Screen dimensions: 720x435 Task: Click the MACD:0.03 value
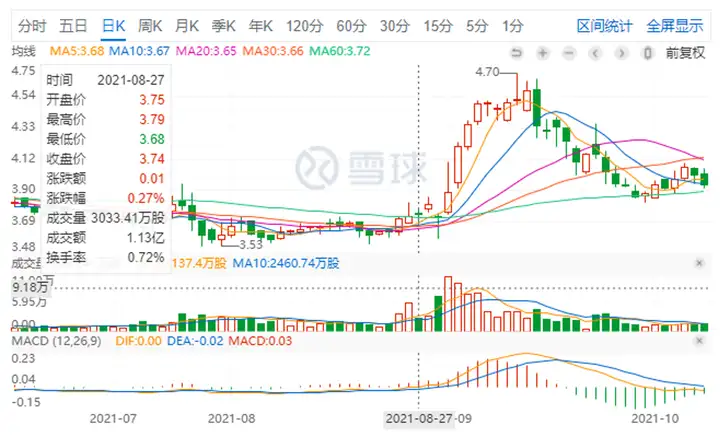click(260, 341)
